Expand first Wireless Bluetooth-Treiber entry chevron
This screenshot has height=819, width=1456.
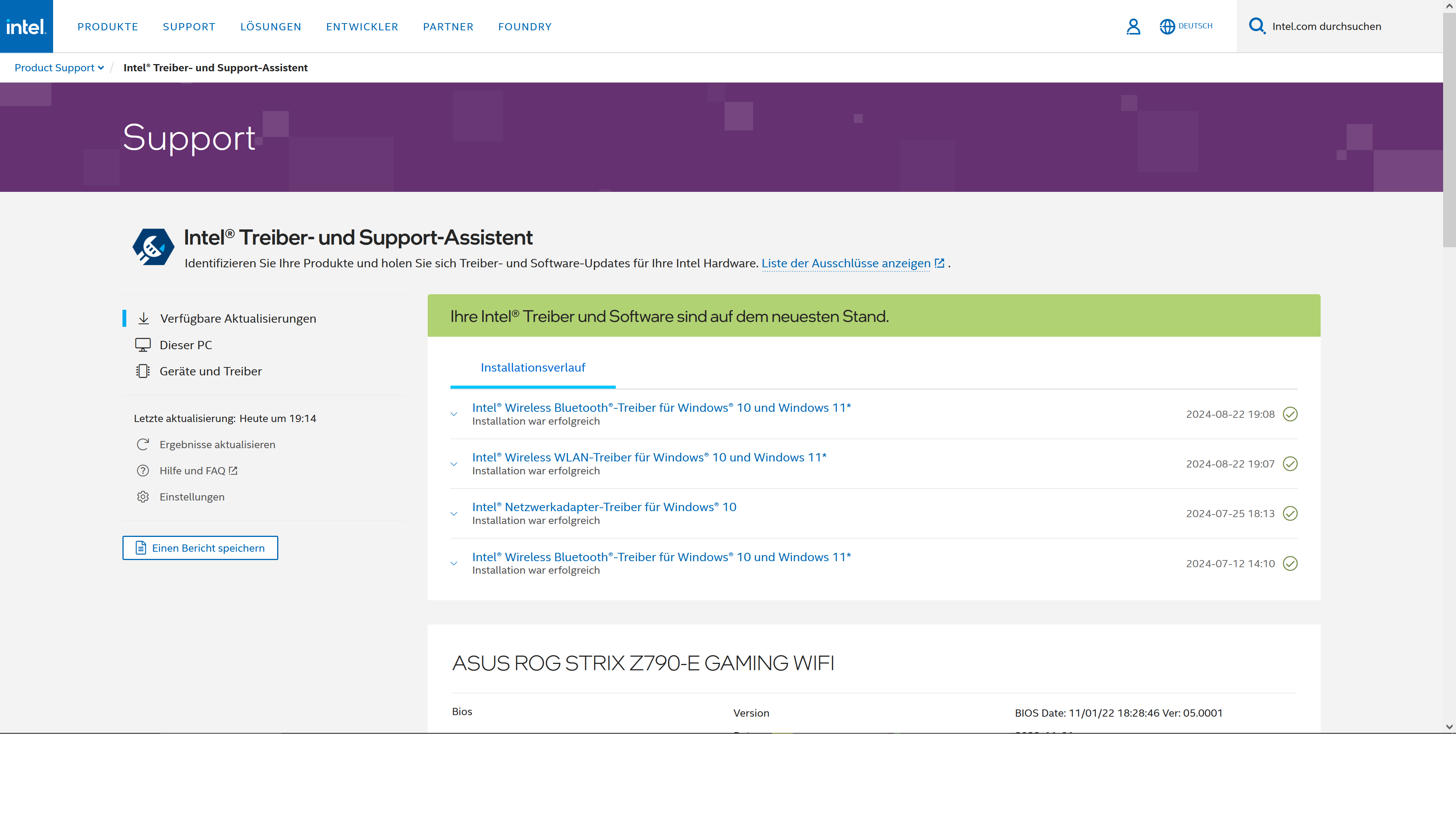pyautogui.click(x=454, y=414)
